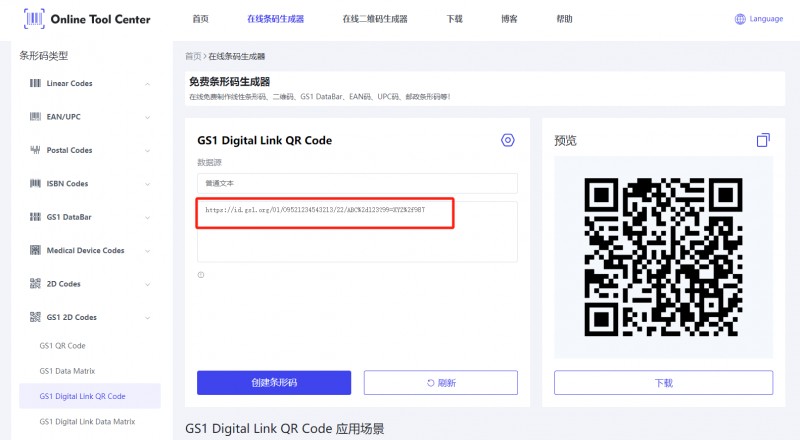Click the URL text input area

point(357,232)
